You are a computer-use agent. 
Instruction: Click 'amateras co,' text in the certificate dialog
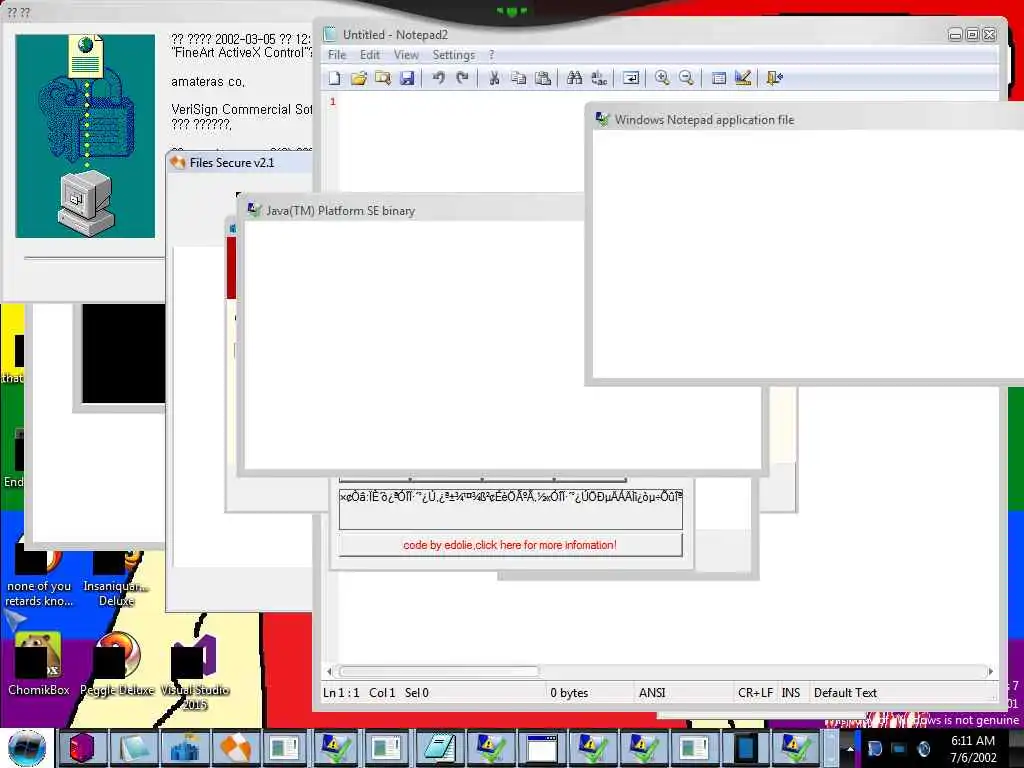click(x=208, y=82)
